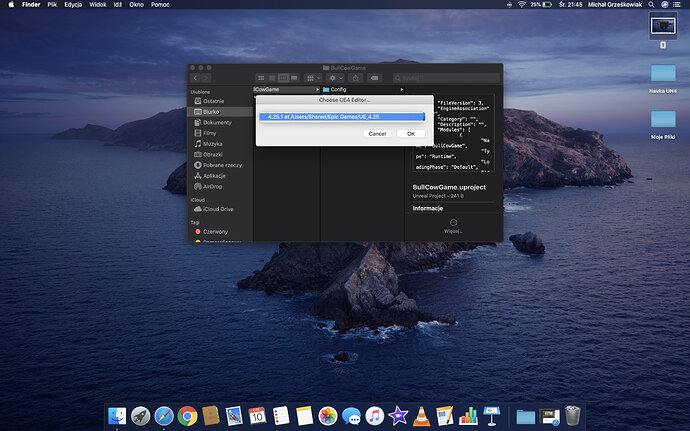Open Google Chrome from the Dock
This screenshot has height=431, width=690.
[187, 415]
